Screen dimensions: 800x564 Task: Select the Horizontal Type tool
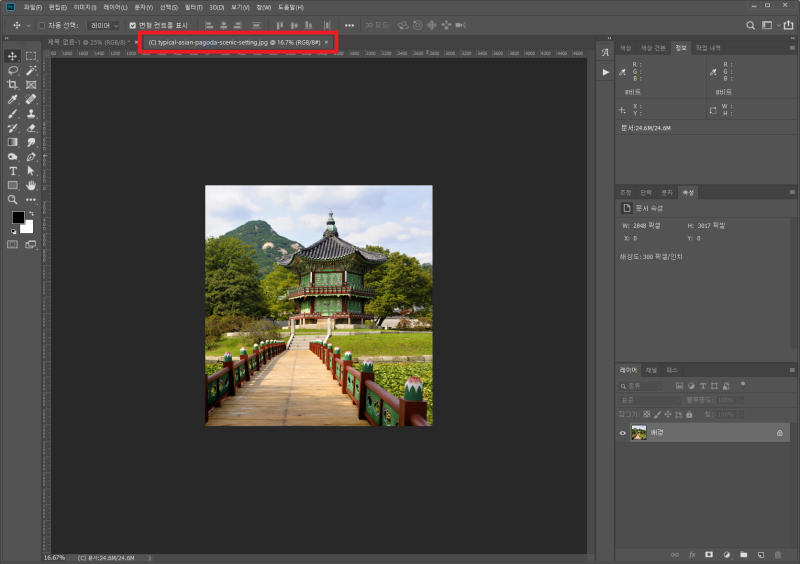pos(13,171)
